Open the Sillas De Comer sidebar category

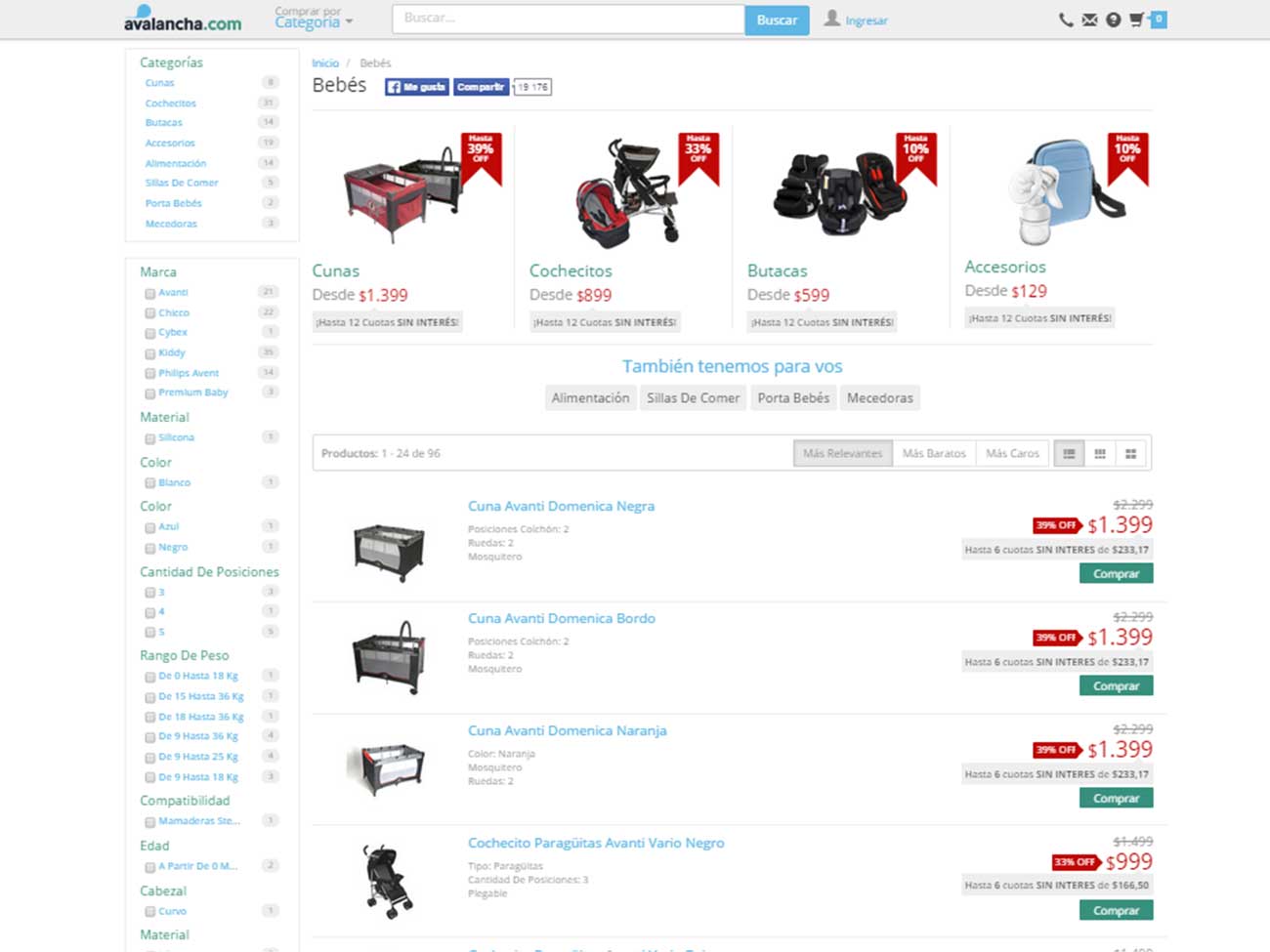[x=182, y=184]
